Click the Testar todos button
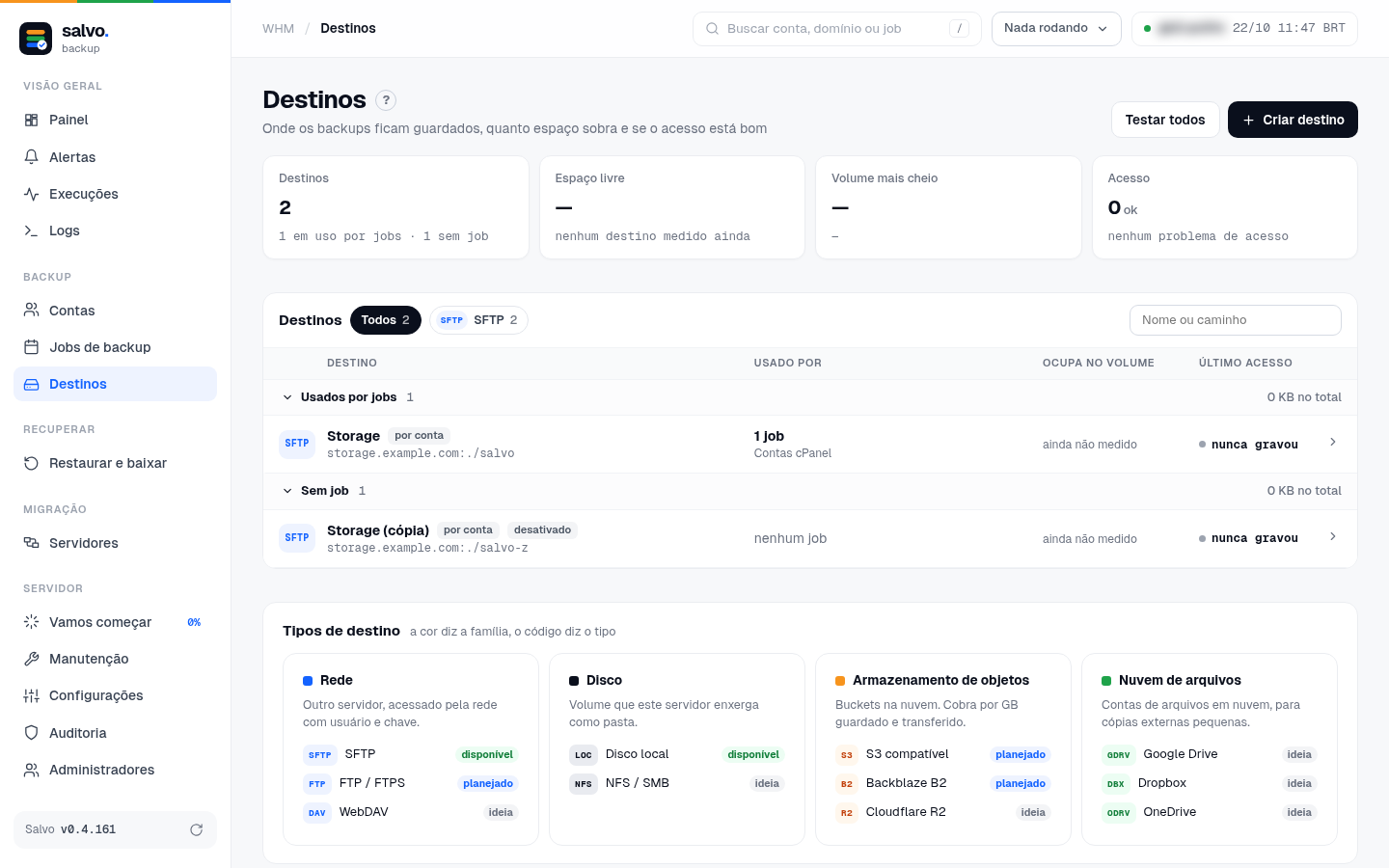 [1165, 120]
